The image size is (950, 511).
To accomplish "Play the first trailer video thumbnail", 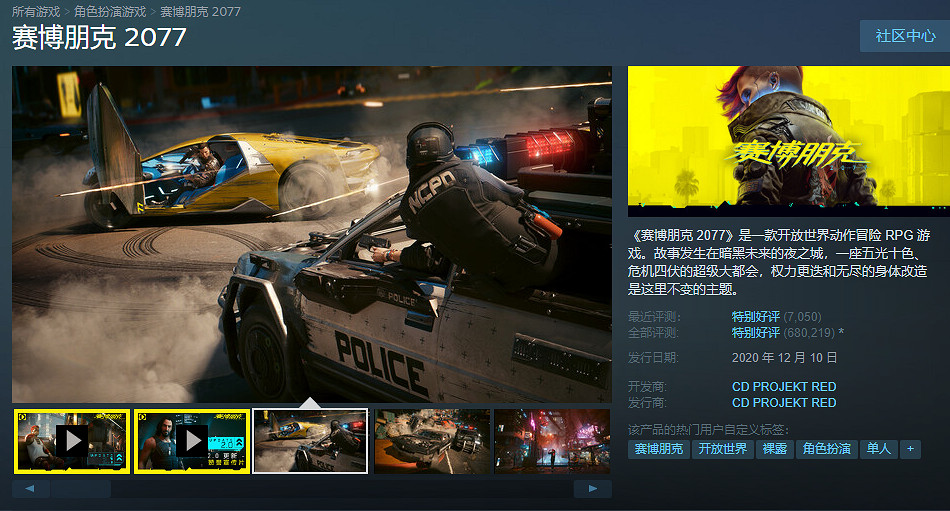I will [72, 441].
